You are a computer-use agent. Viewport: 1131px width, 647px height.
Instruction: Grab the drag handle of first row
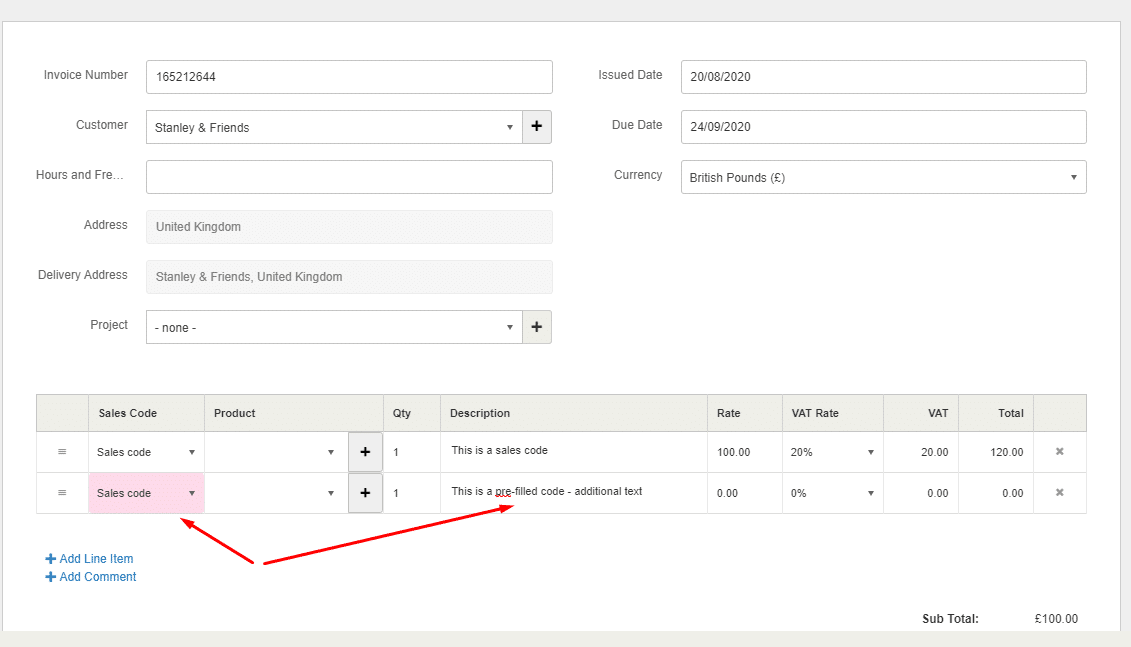click(x=62, y=452)
